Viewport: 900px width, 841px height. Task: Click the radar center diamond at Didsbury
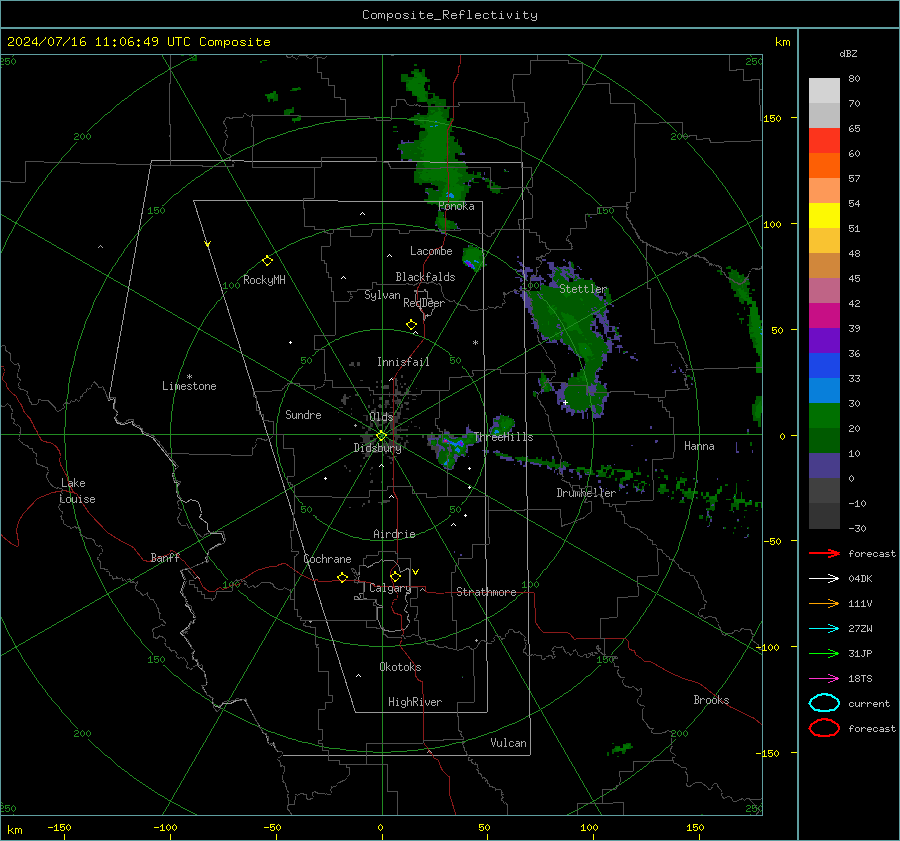pos(381,436)
